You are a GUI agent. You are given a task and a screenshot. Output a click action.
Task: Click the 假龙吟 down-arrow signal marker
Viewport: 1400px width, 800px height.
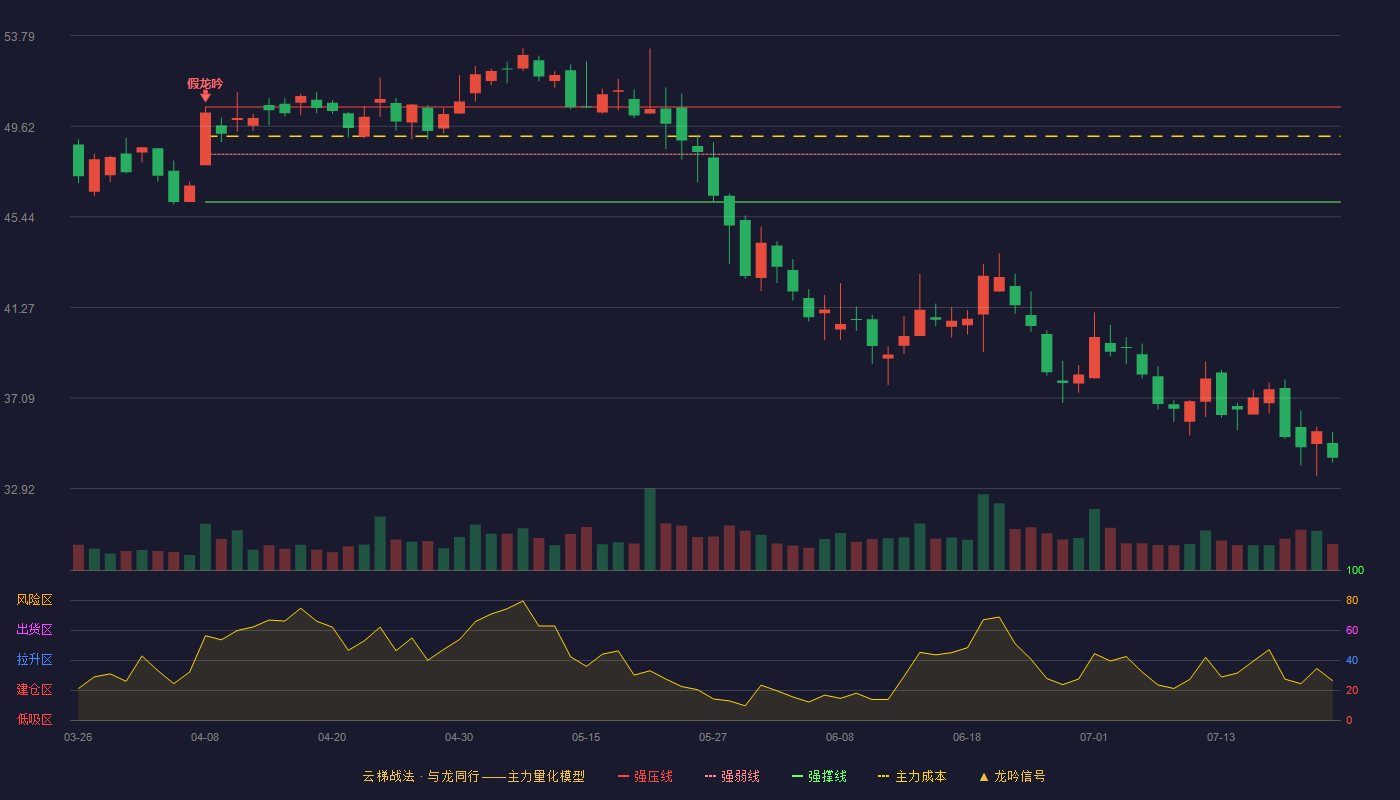click(x=205, y=96)
